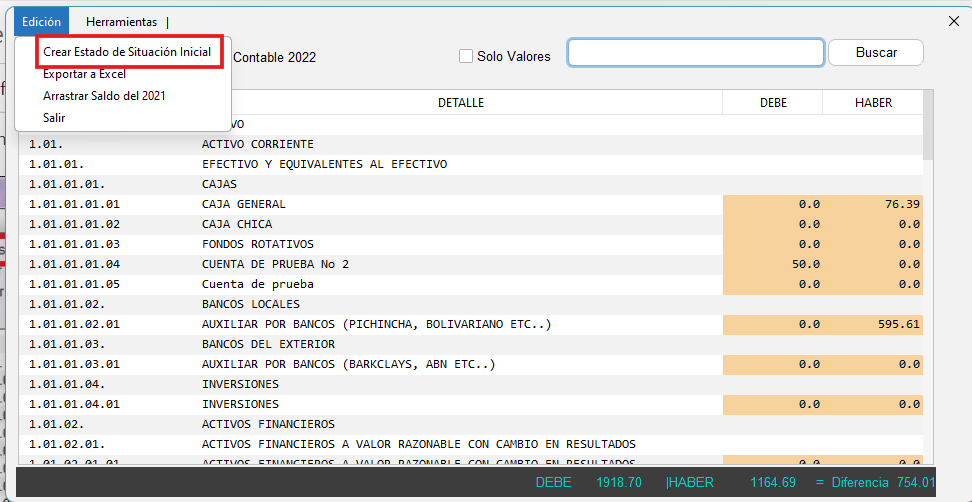Choose Exportar a Excel option
The image size is (972, 502).
pyautogui.click(x=84, y=74)
